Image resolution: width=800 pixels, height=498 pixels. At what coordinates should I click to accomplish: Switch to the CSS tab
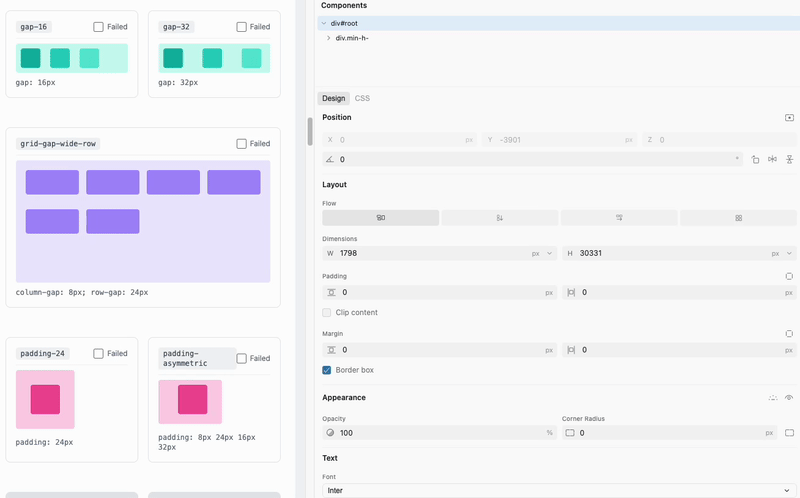(x=362, y=98)
